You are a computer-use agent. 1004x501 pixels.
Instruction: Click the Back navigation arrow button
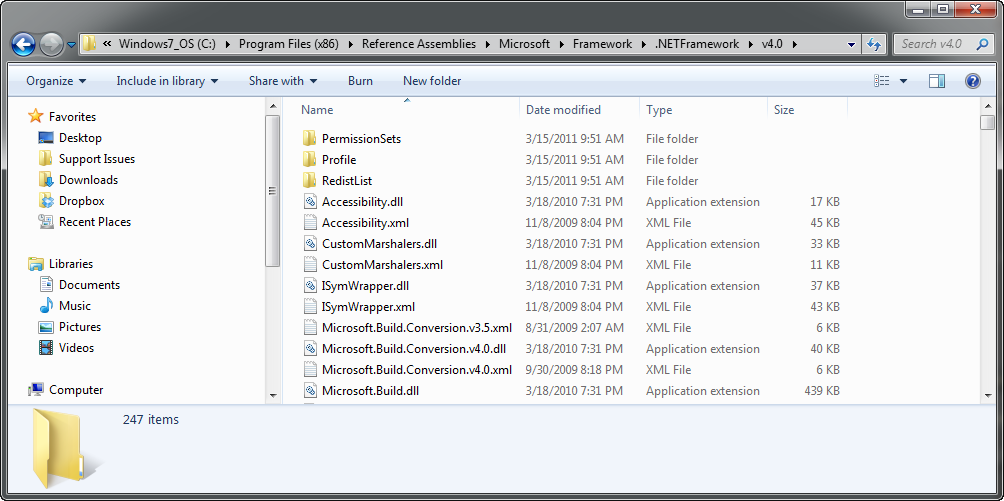point(23,44)
